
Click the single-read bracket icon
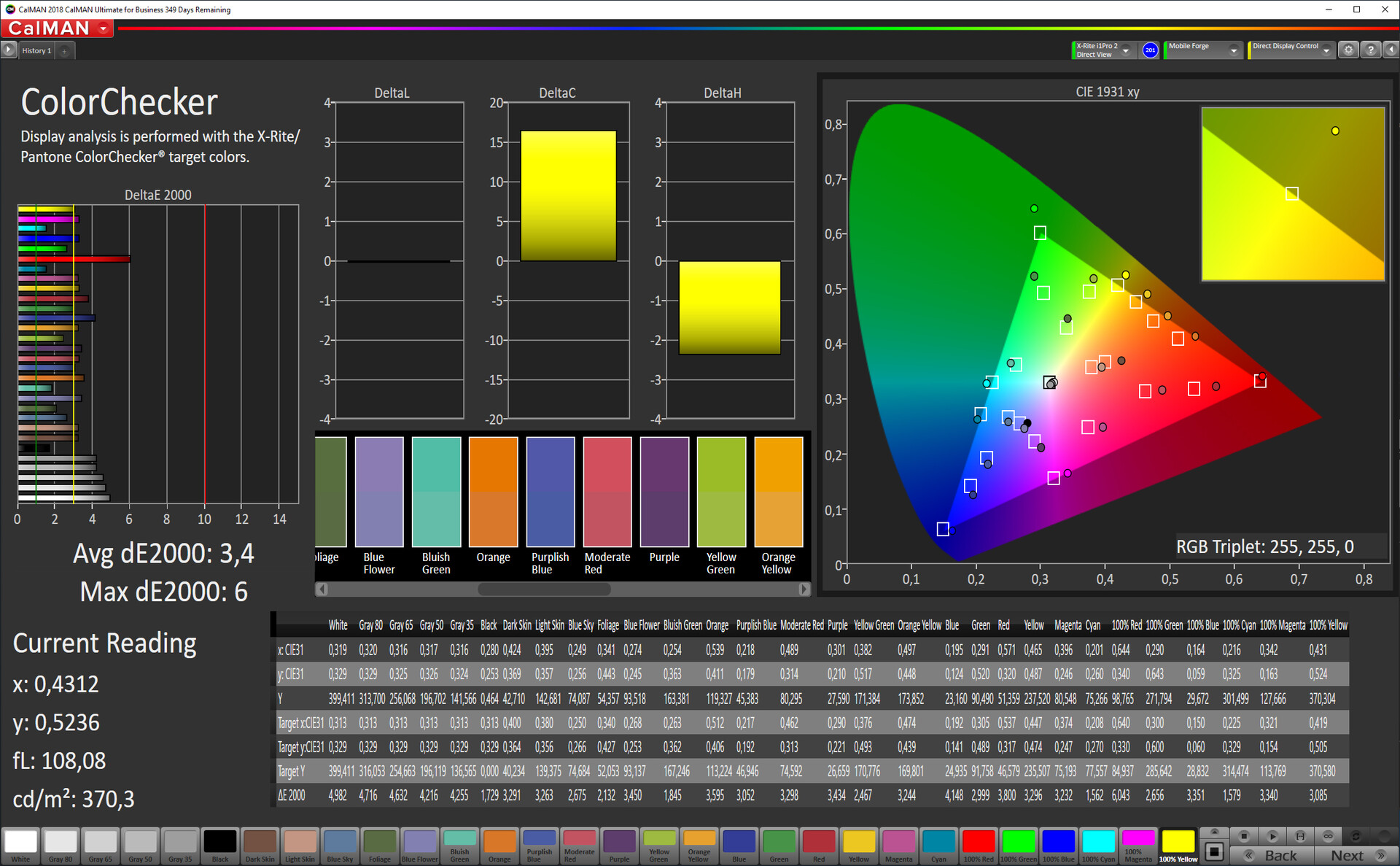pos(1300,835)
